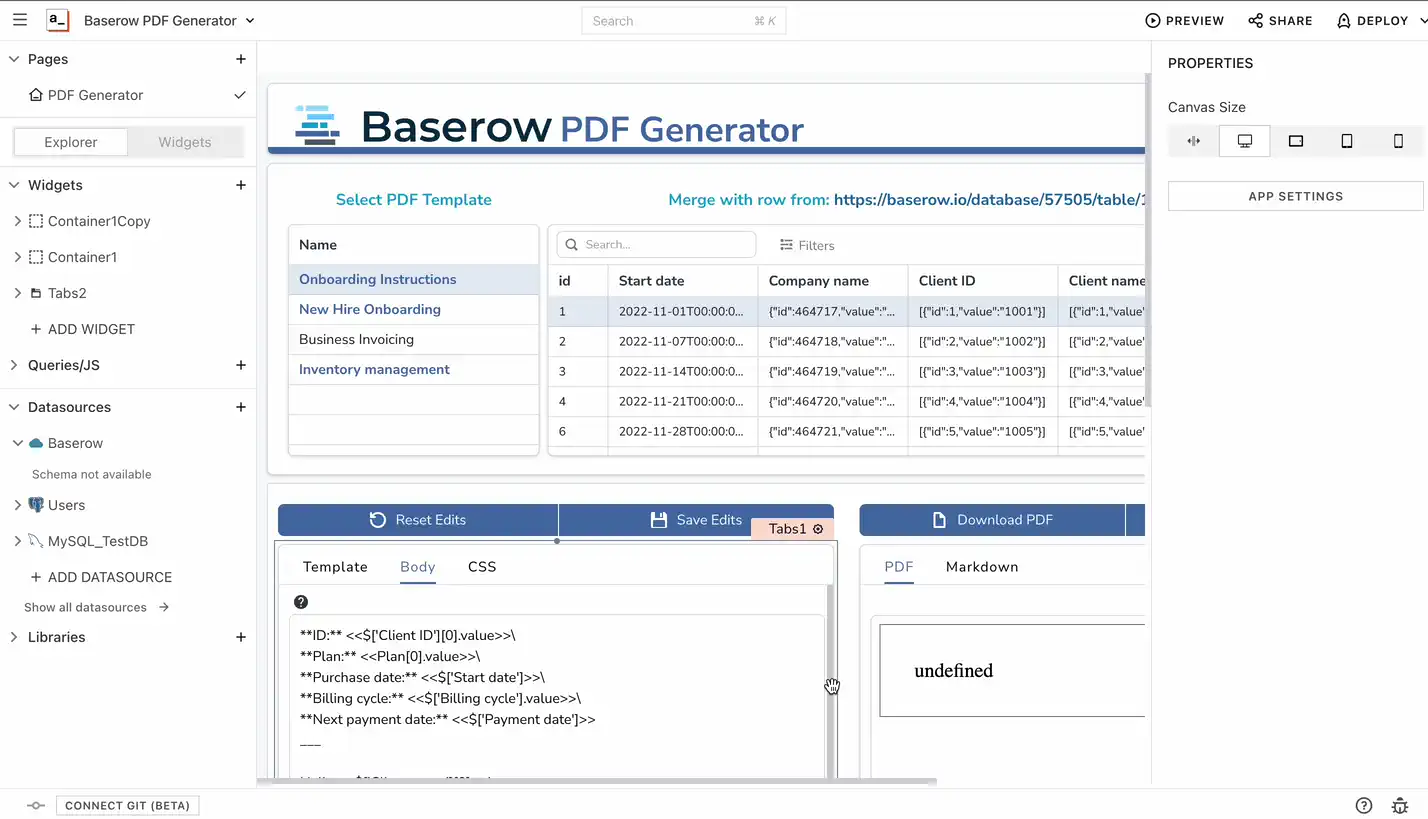Click the Save Edits button
Image resolution: width=1428 pixels, height=819 pixels.
[x=696, y=520]
